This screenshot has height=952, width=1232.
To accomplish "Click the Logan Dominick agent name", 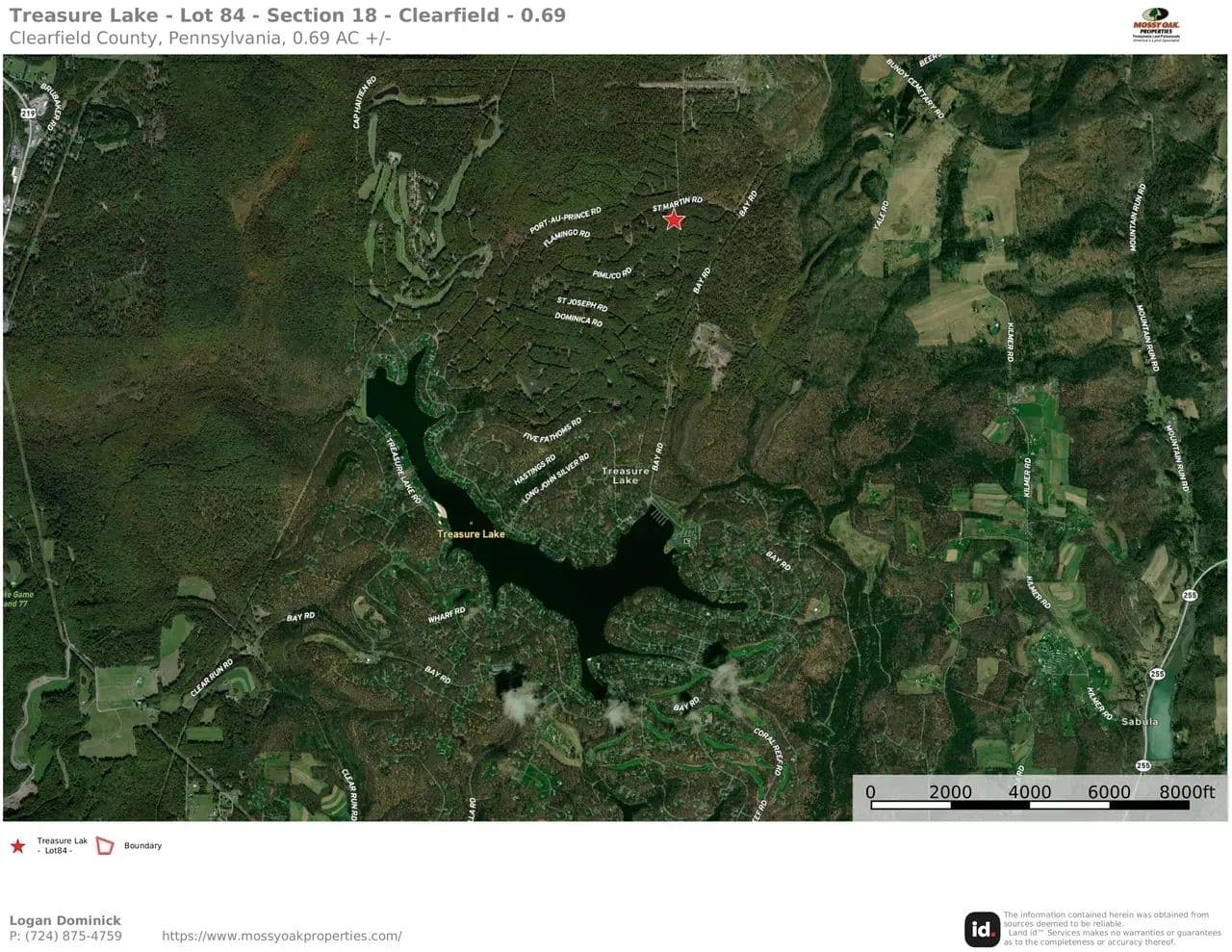I will pos(65,920).
